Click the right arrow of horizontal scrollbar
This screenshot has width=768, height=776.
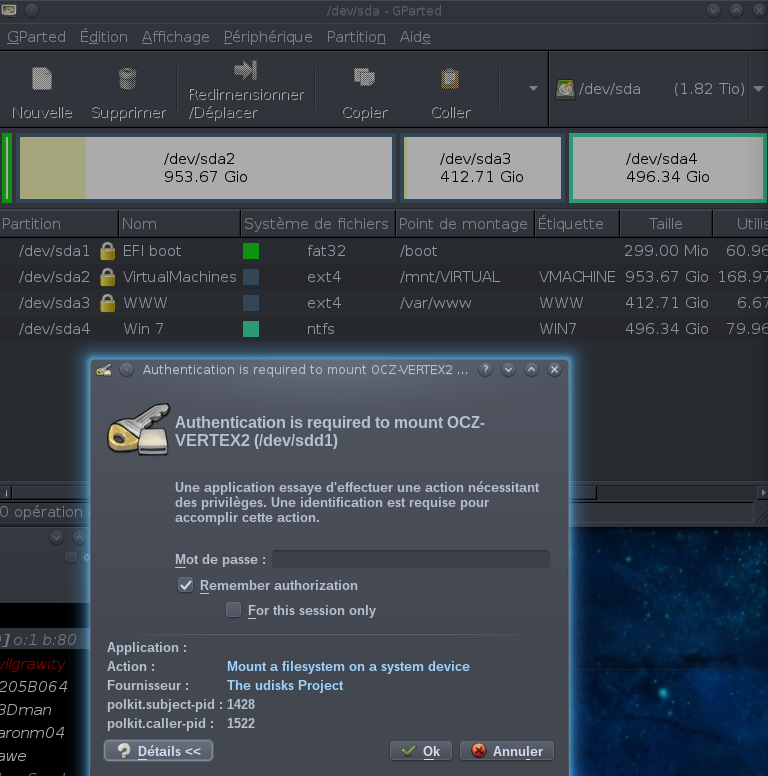(x=763, y=493)
